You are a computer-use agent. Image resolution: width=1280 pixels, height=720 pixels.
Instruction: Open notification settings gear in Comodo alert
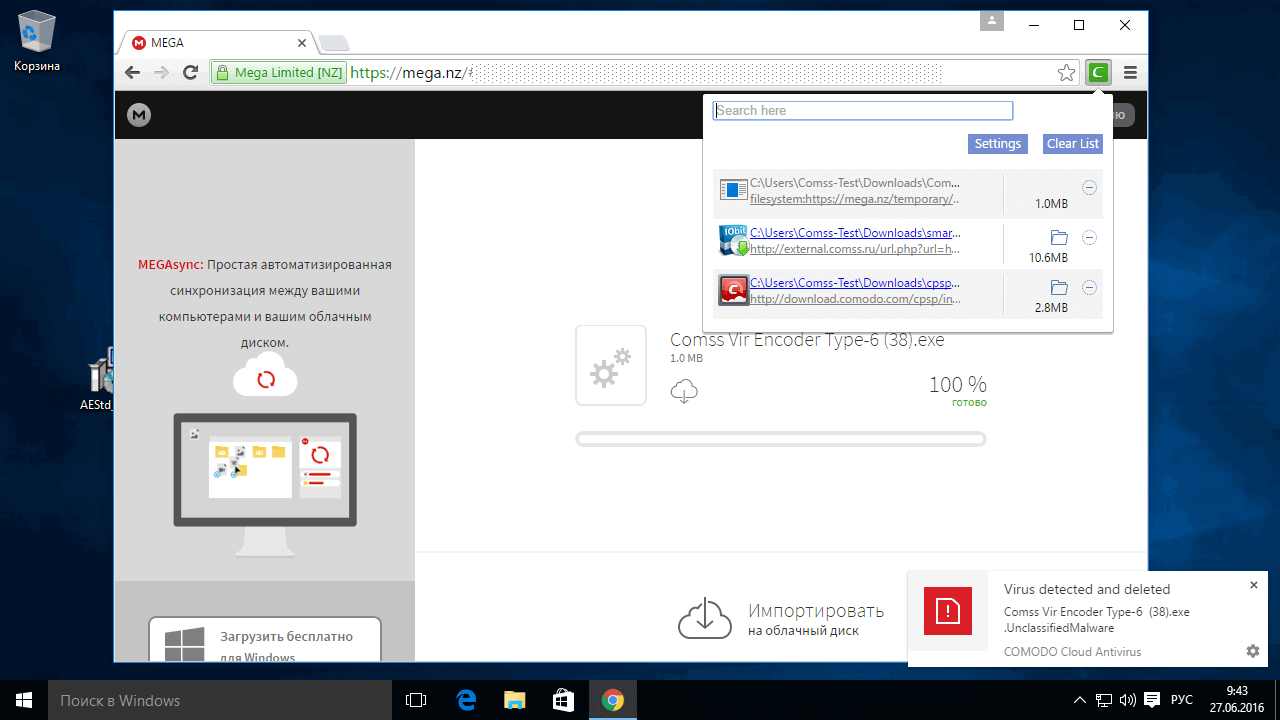coord(1253,651)
